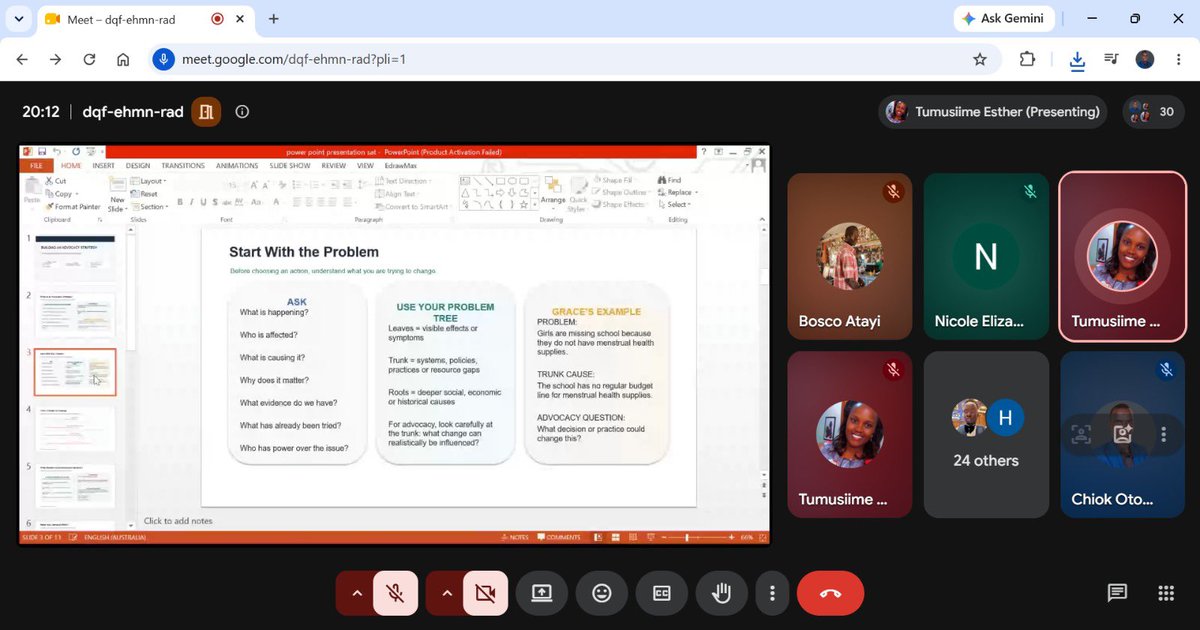The width and height of the screenshot is (1200, 630).
Task: Turn on closed captions
Action: 661,593
